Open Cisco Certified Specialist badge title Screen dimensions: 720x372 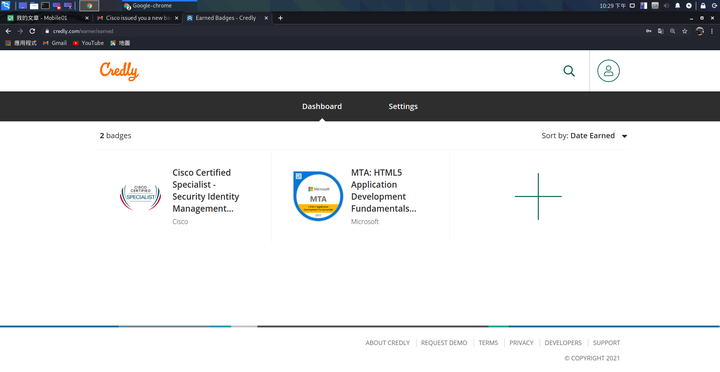pyautogui.click(x=206, y=191)
